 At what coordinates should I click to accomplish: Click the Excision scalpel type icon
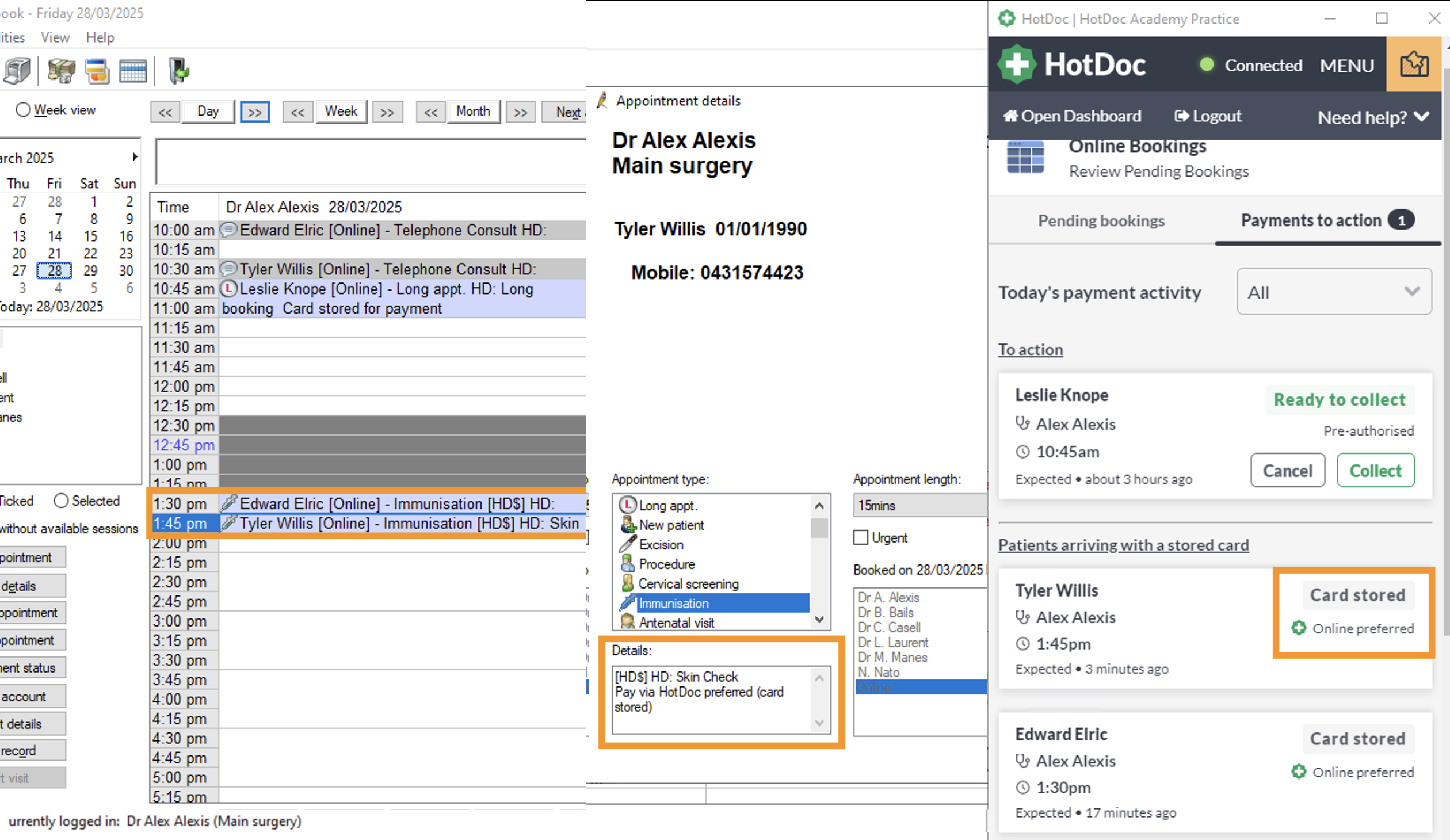(x=628, y=544)
